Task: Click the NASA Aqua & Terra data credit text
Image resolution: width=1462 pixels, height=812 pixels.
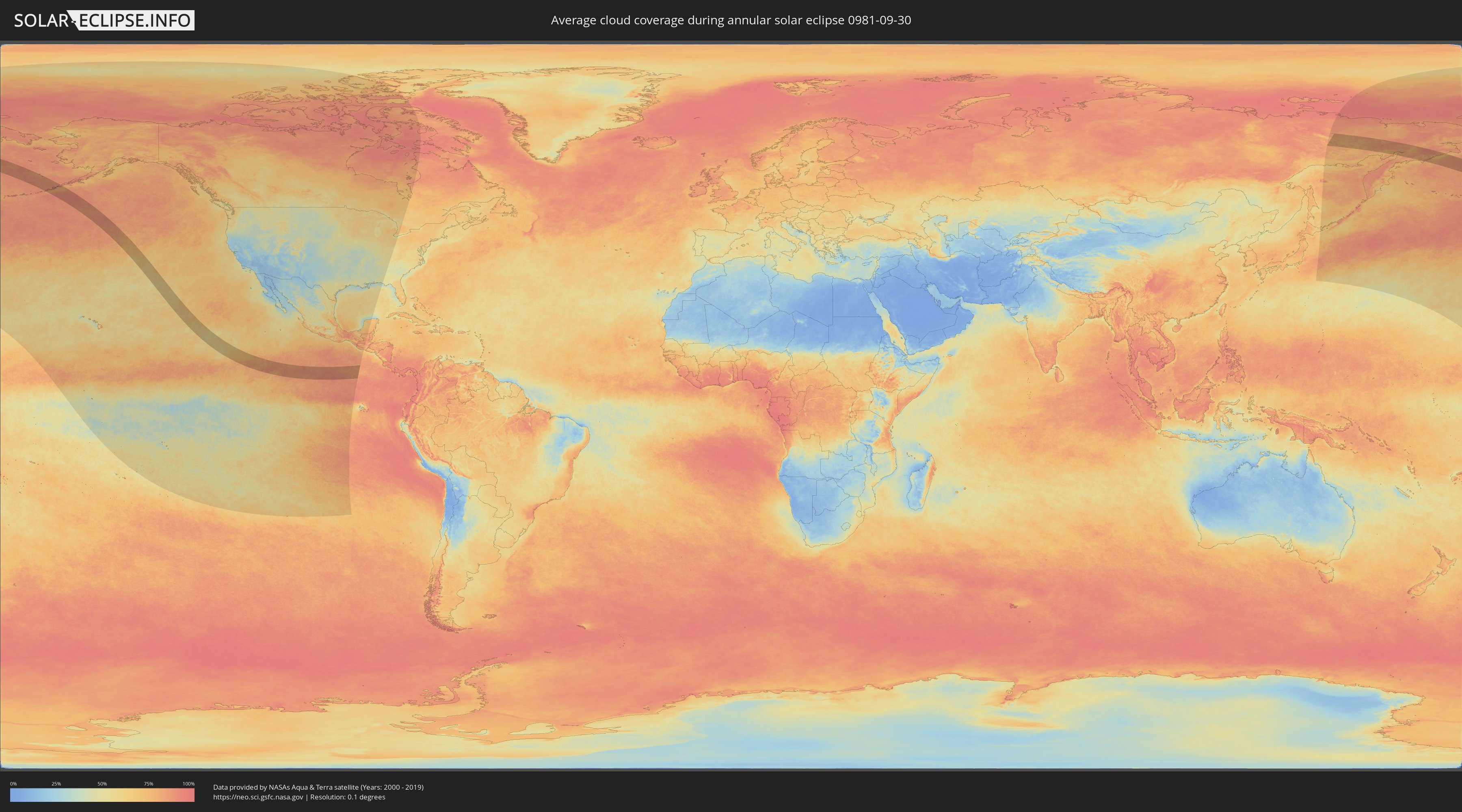Action: coord(318,787)
